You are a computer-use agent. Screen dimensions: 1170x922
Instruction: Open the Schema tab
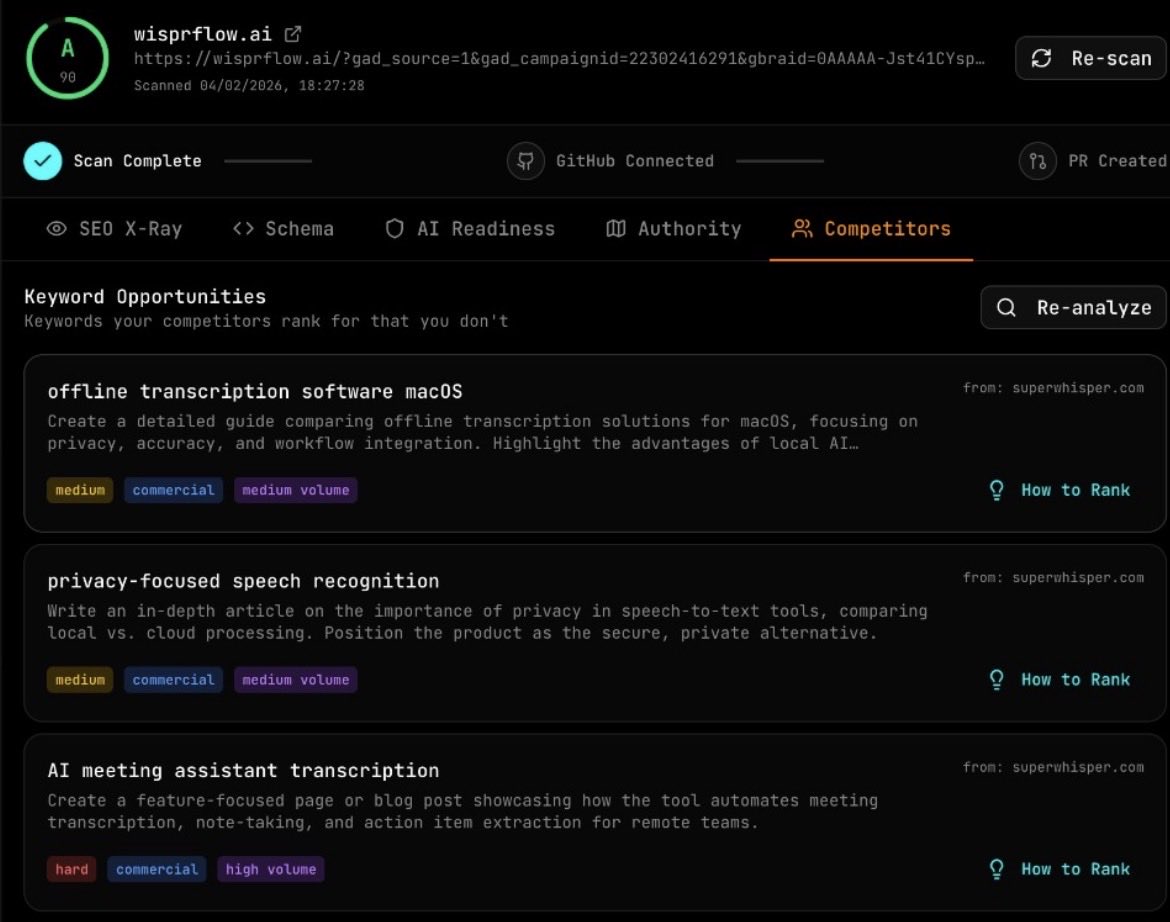283,229
